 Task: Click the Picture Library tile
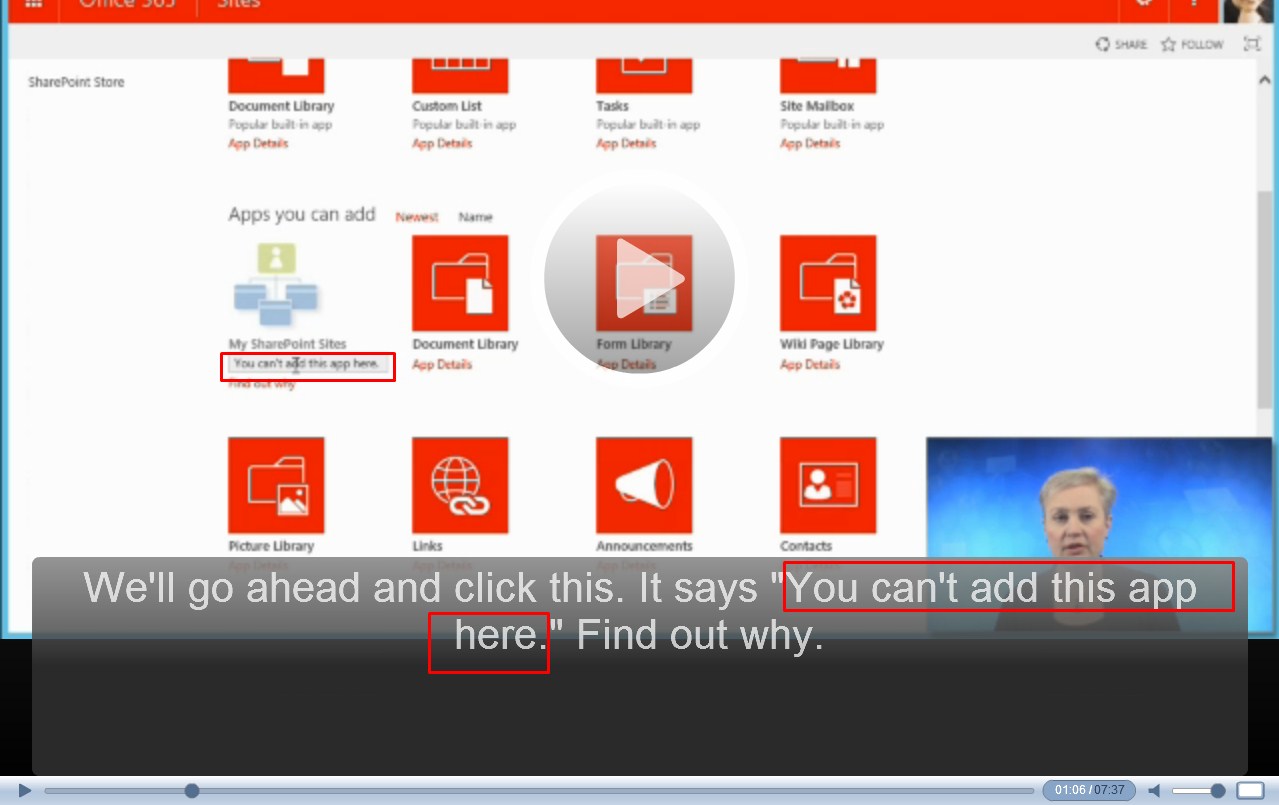pos(276,485)
